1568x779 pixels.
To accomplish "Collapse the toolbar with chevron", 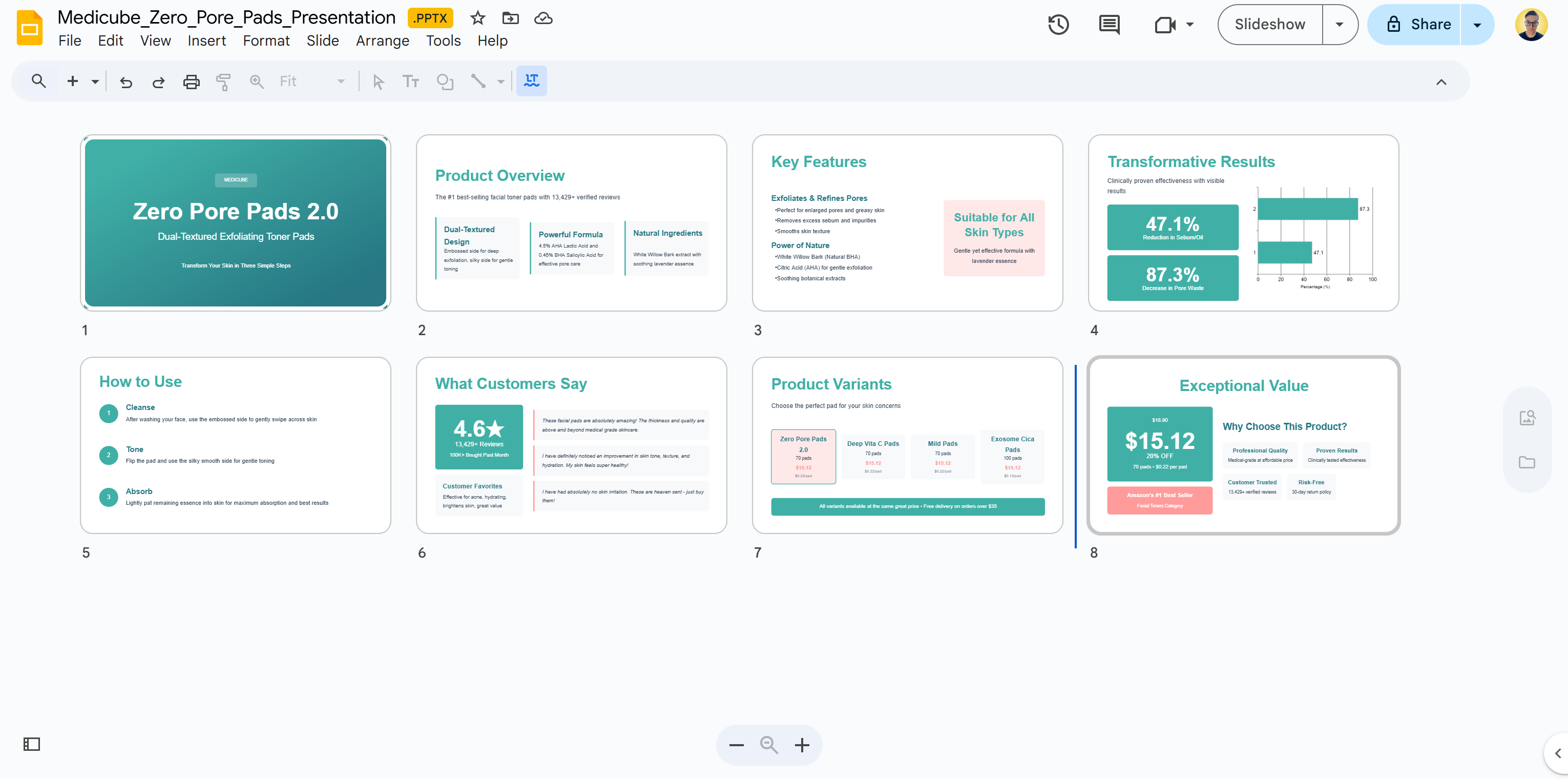I will [x=1441, y=81].
